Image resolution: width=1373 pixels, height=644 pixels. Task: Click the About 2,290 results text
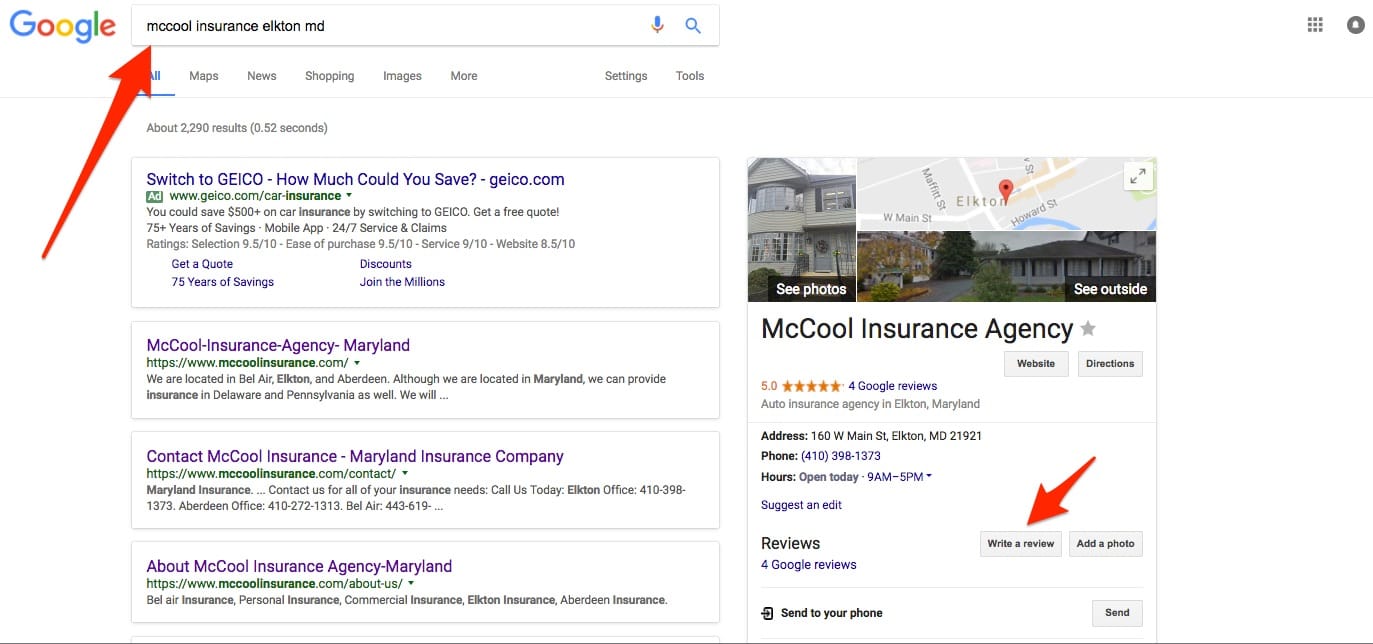pos(237,128)
